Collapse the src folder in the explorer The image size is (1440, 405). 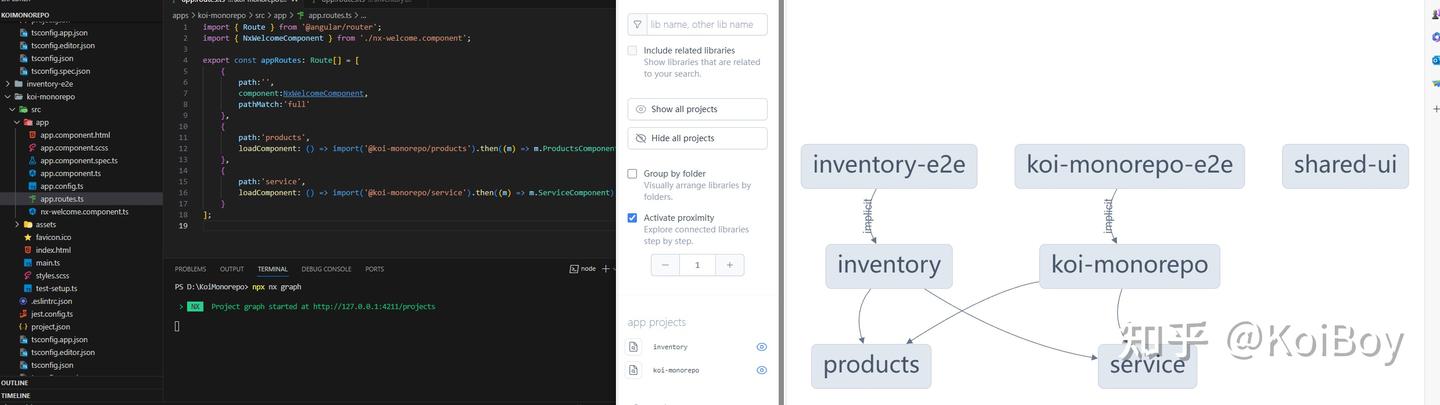coord(12,110)
